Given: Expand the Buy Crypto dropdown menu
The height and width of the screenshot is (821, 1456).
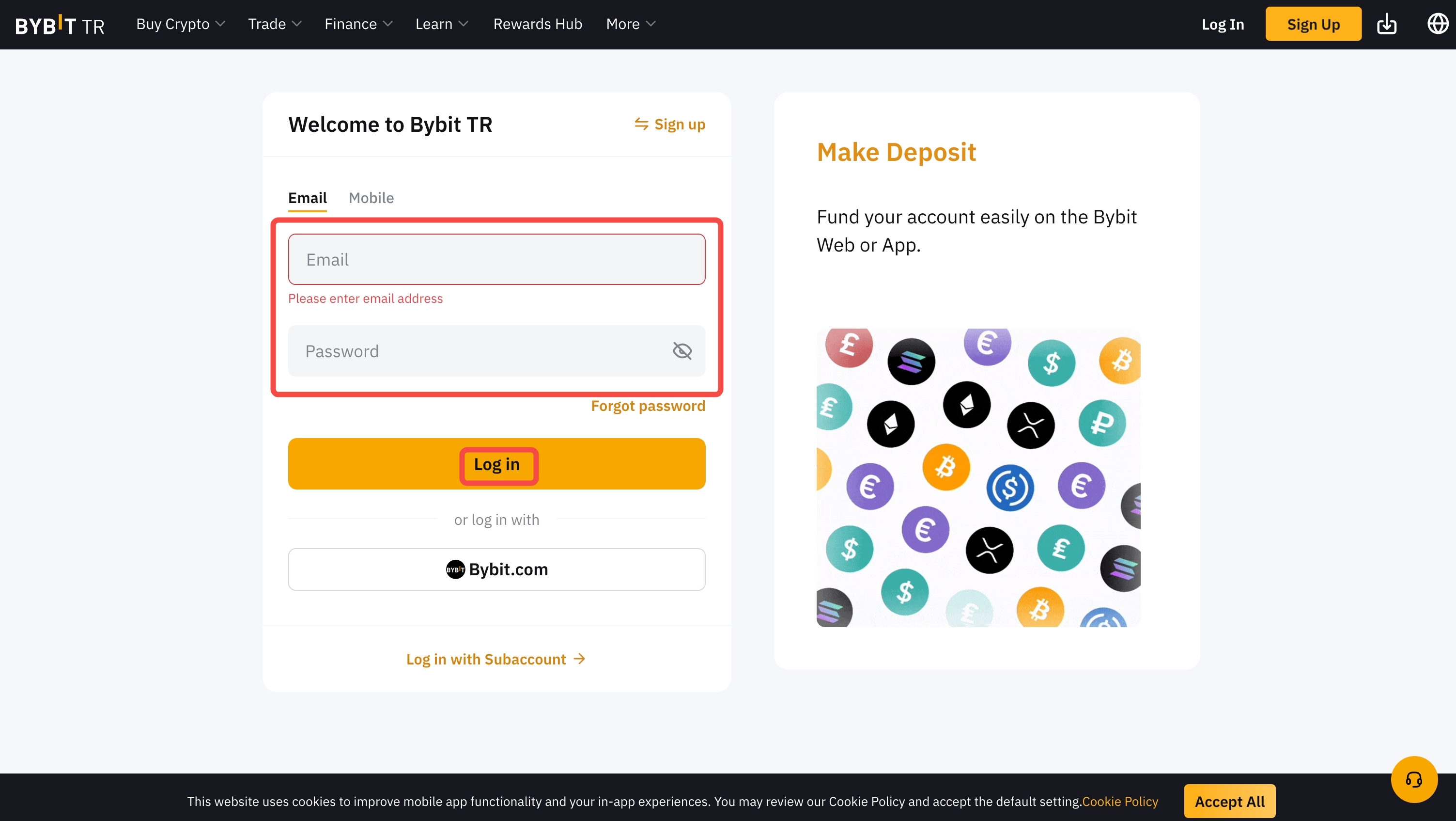Looking at the screenshot, I should pos(180,24).
